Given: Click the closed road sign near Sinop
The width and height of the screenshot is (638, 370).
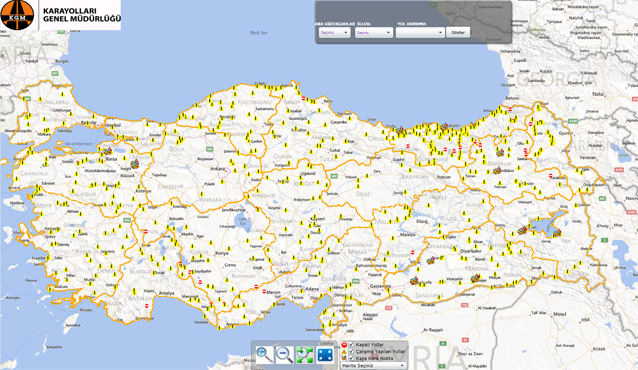Looking at the screenshot, I should tap(304, 99).
